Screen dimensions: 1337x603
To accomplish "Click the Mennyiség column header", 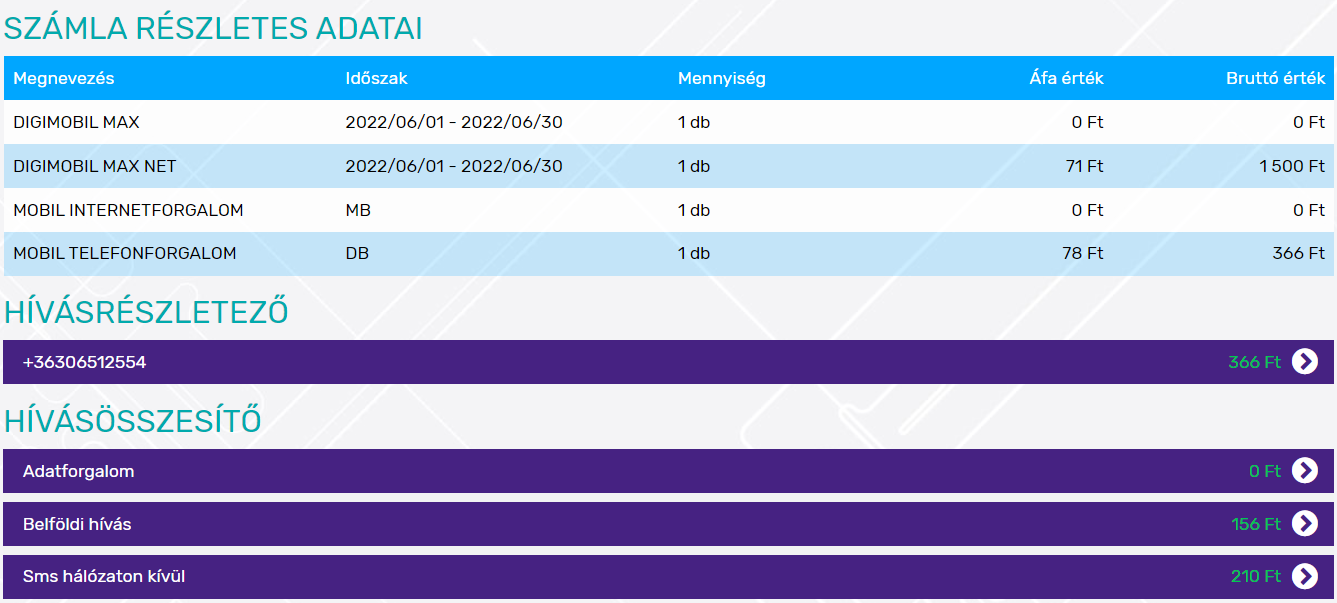I will (722, 78).
